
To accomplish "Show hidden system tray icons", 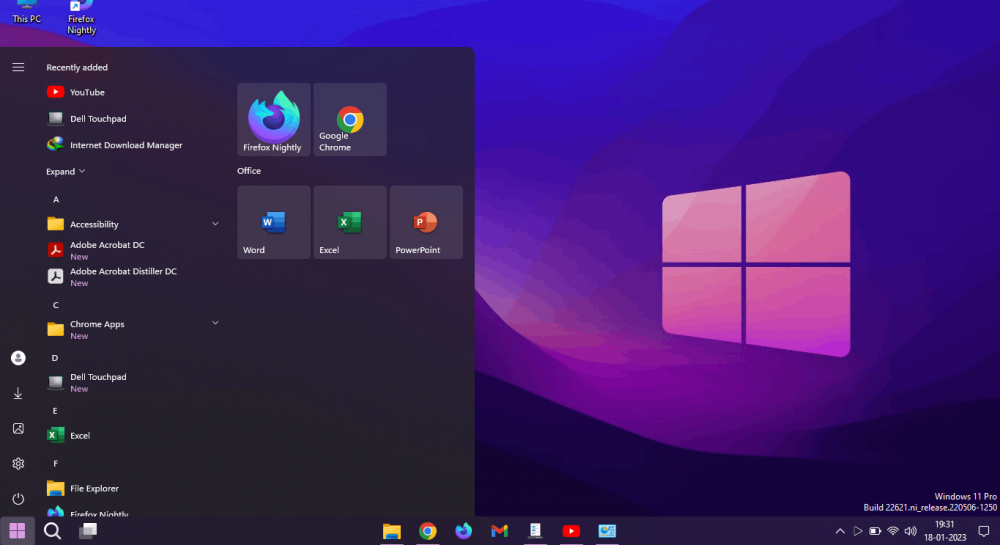I will click(x=840, y=531).
